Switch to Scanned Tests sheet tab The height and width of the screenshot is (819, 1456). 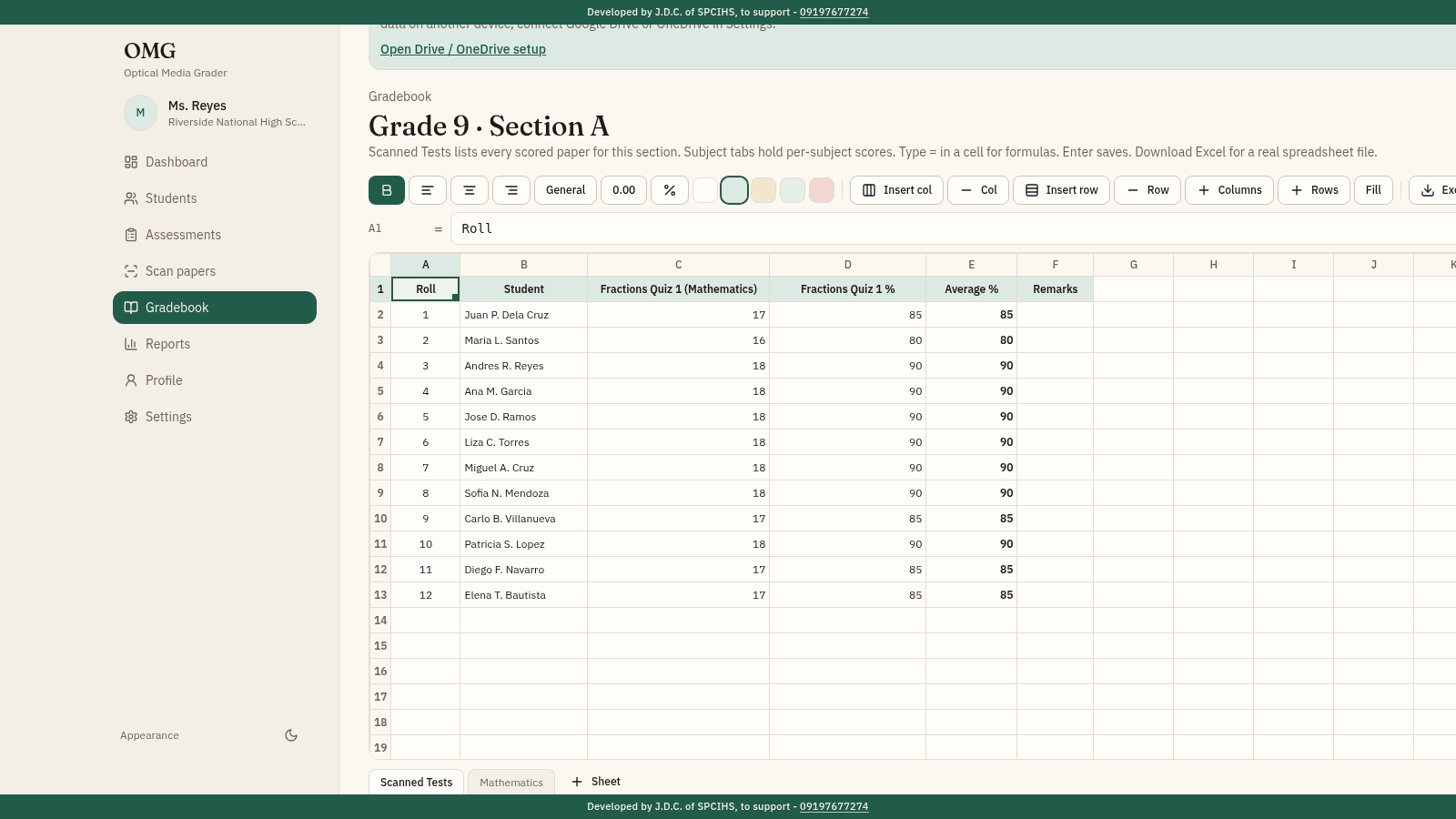coord(416,782)
